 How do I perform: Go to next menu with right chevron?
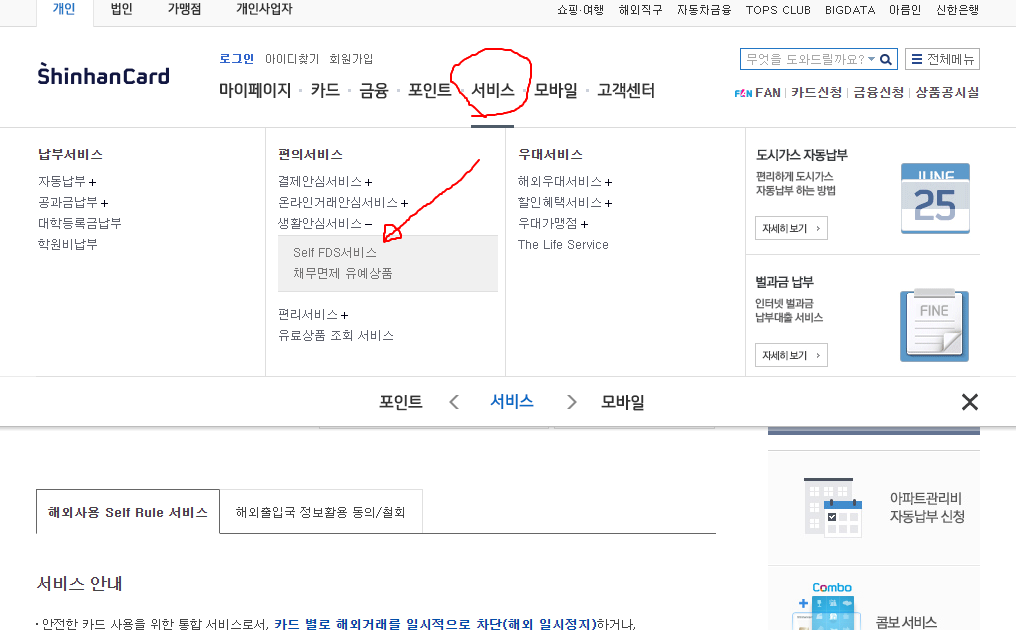[571, 402]
